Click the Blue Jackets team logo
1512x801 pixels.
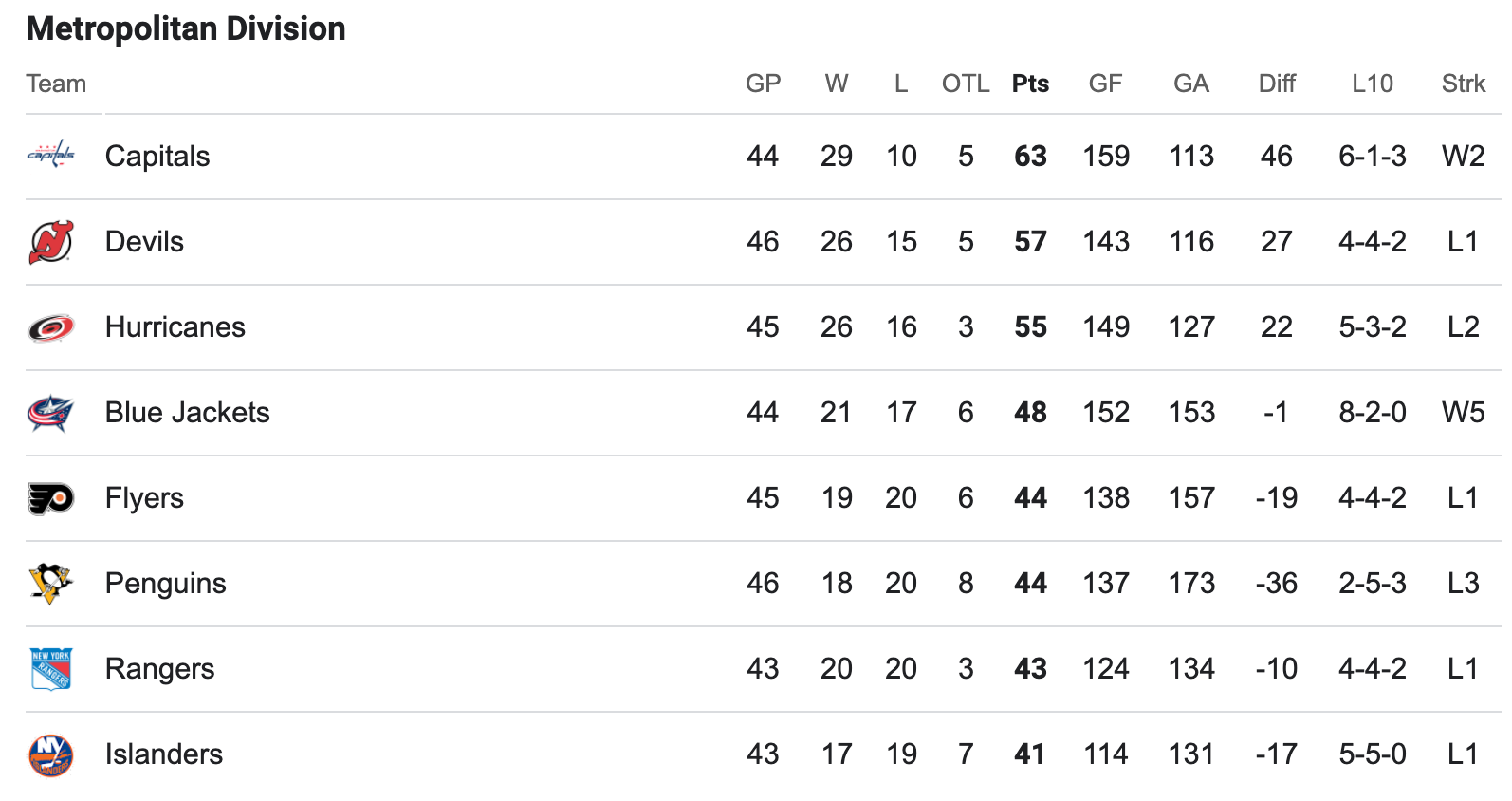[x=51, y=413]
